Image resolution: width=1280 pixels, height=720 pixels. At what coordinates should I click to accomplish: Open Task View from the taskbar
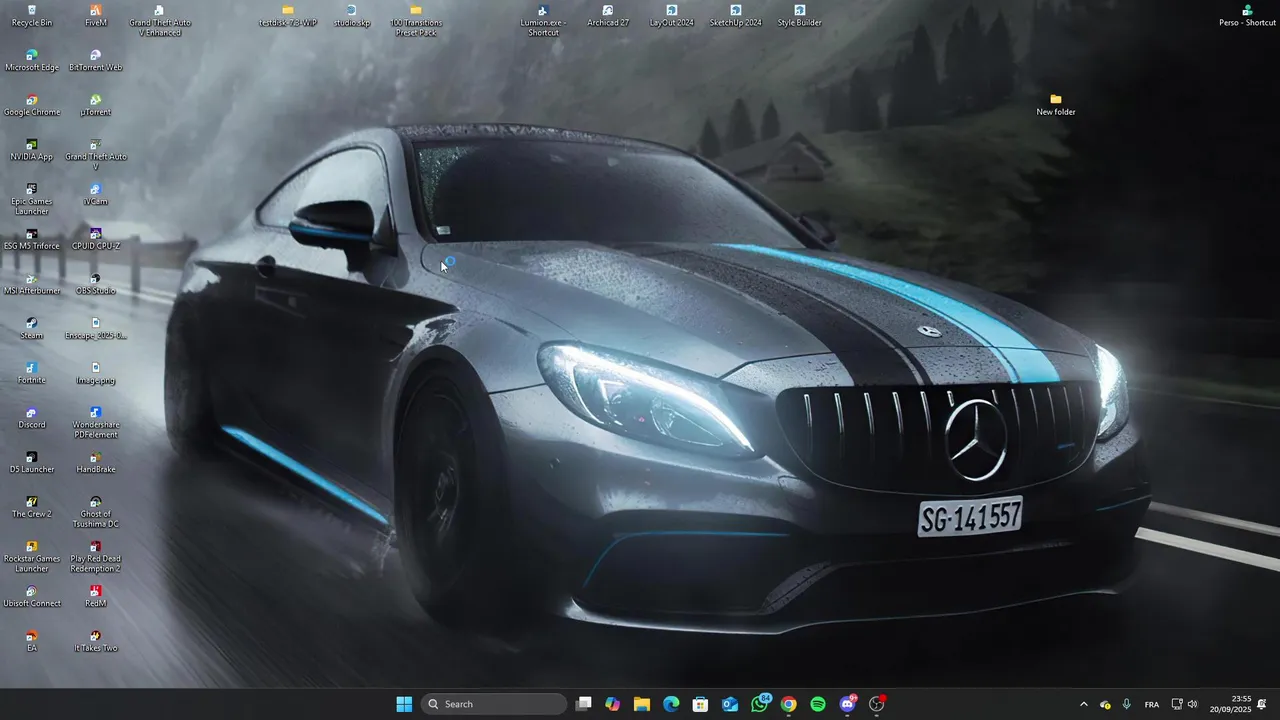point(584,704)
